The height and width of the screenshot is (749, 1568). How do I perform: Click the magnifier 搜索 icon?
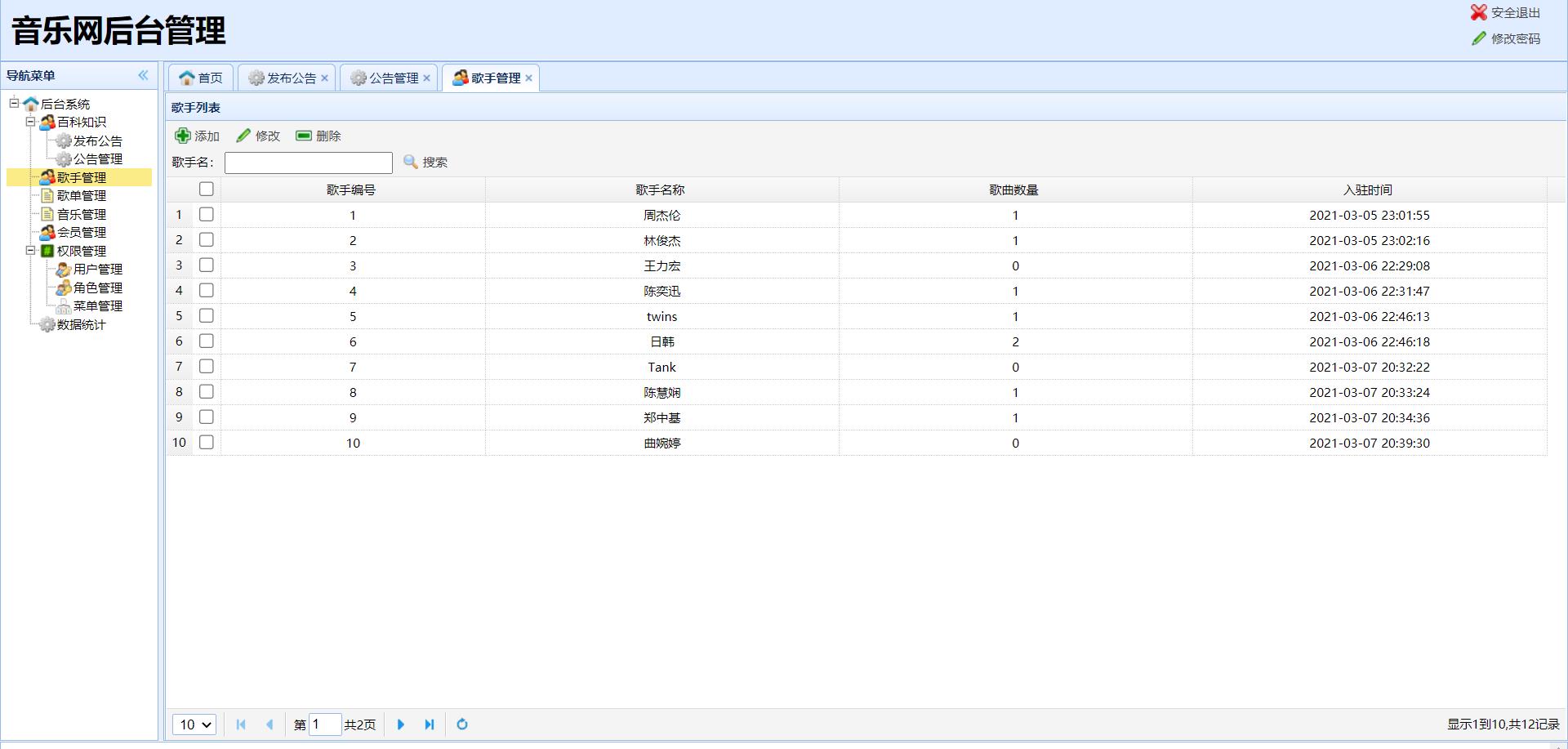[x=411, y=162]
